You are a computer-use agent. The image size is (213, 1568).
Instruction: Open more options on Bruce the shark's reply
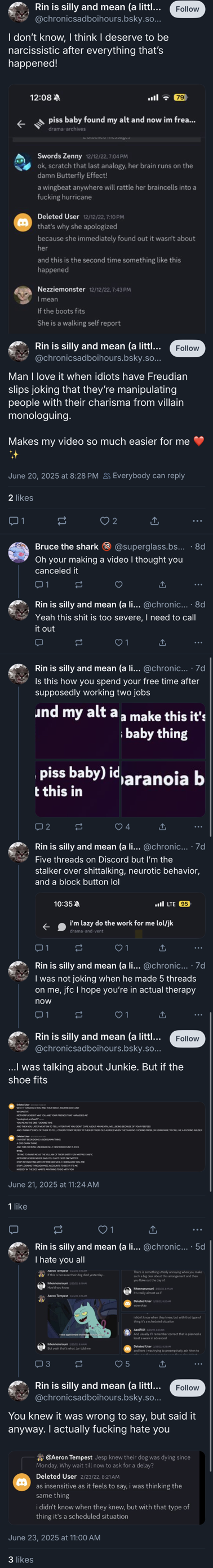tap(198, 584)
